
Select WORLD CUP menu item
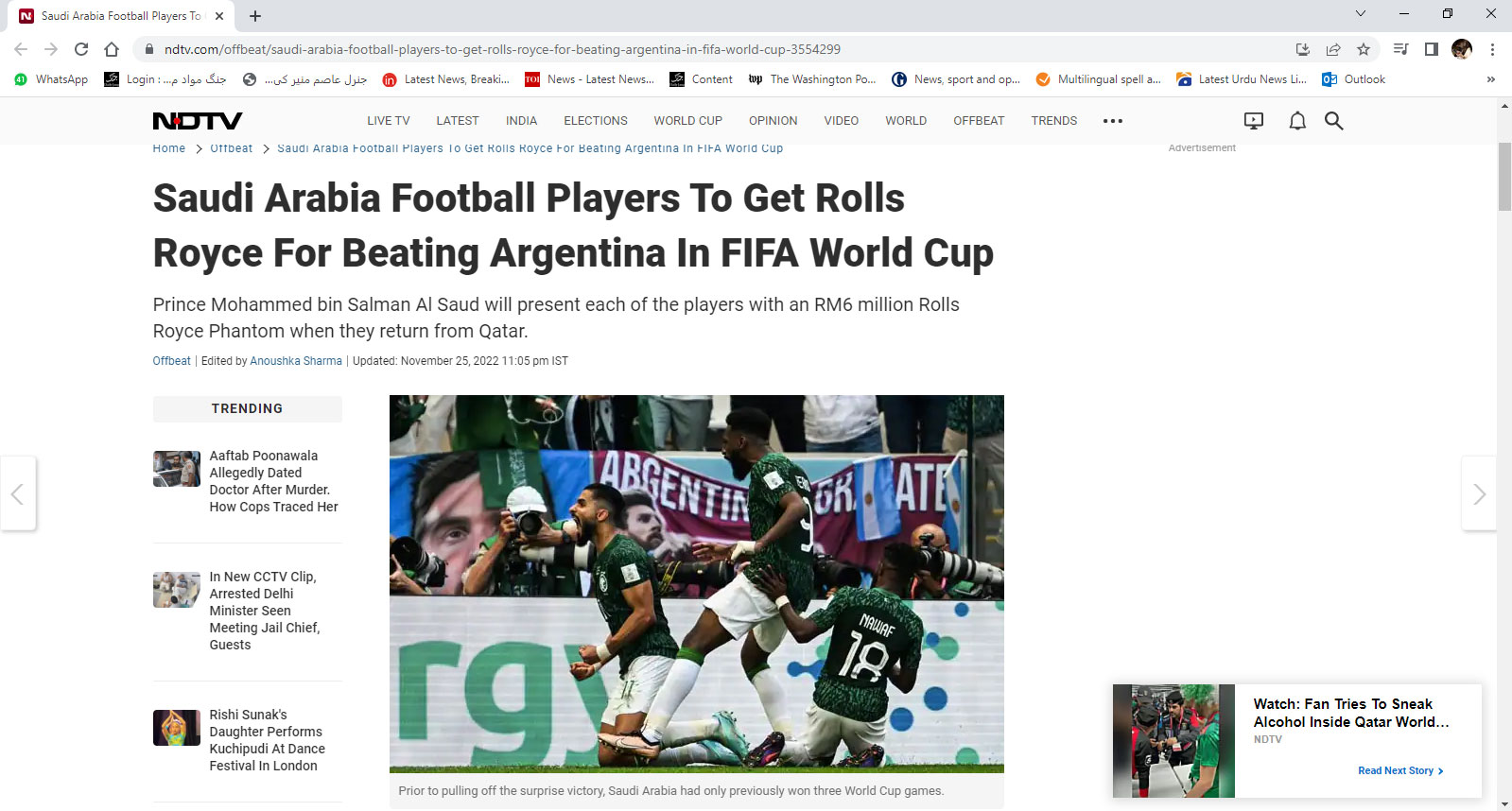click(x=688, y=121)
